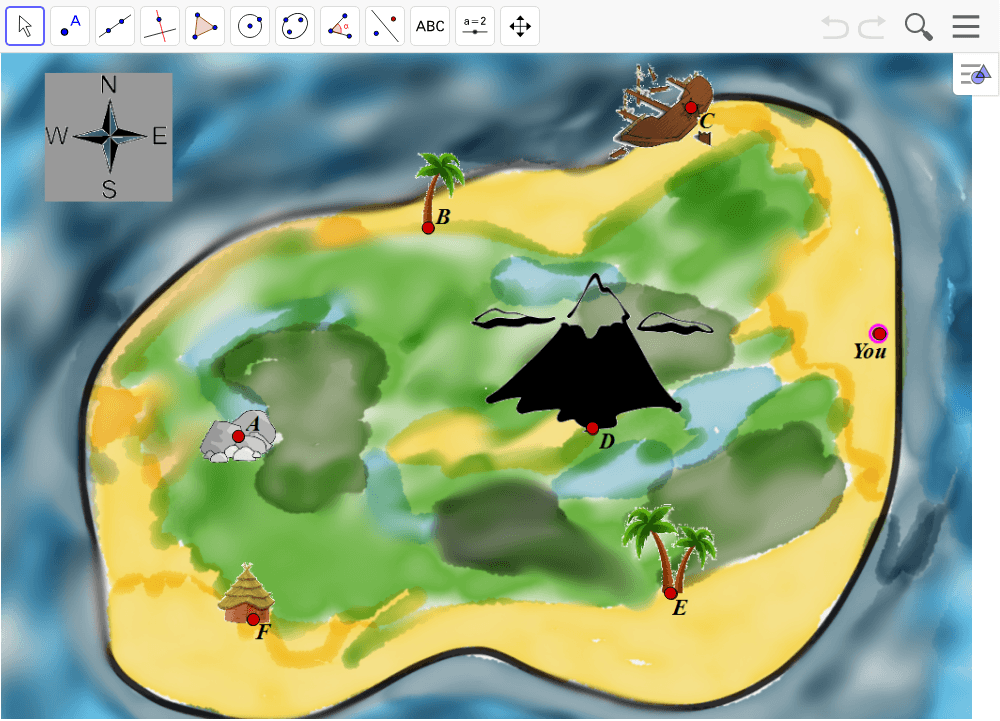Select the Circle with Center tool

[250, 25]
